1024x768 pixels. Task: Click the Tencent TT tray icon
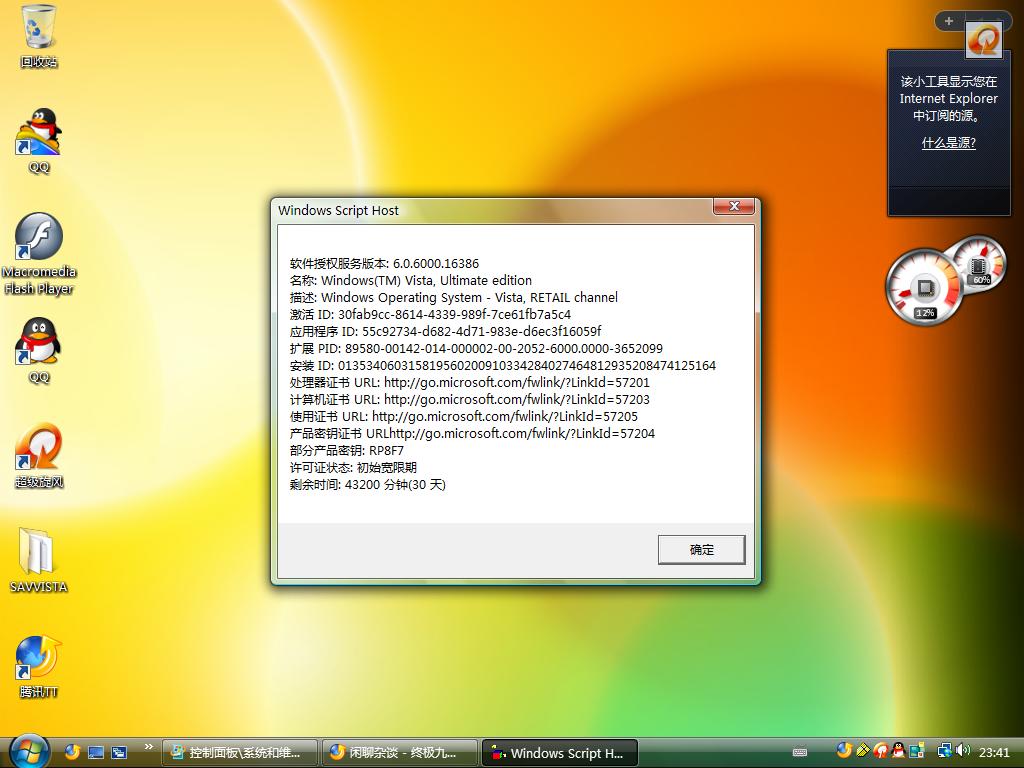844,750
